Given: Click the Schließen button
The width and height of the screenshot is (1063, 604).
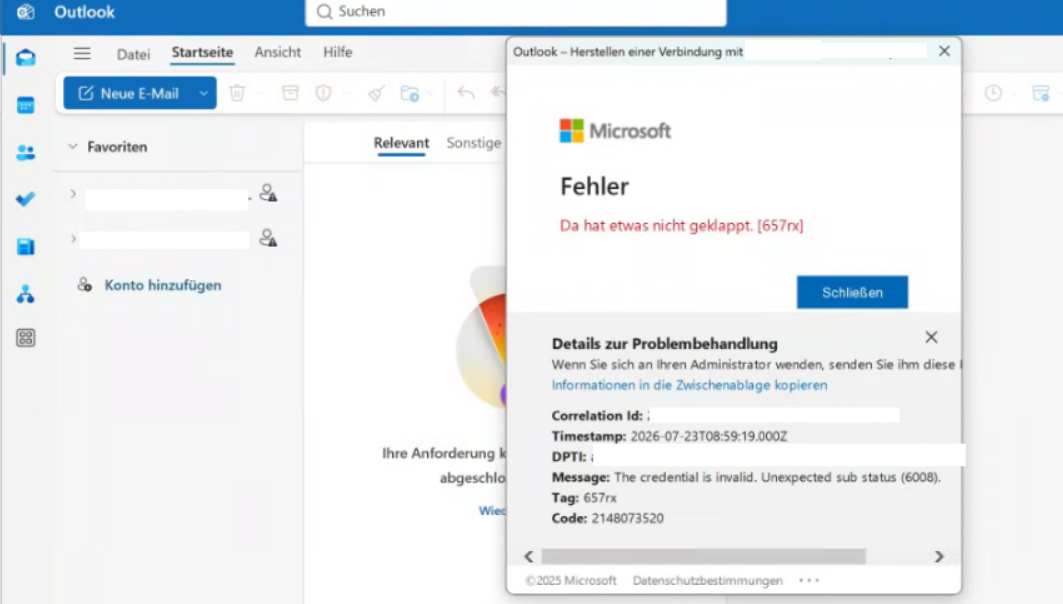Looking at the screenshot, I should pyautogui.click(x=852, y=292).
